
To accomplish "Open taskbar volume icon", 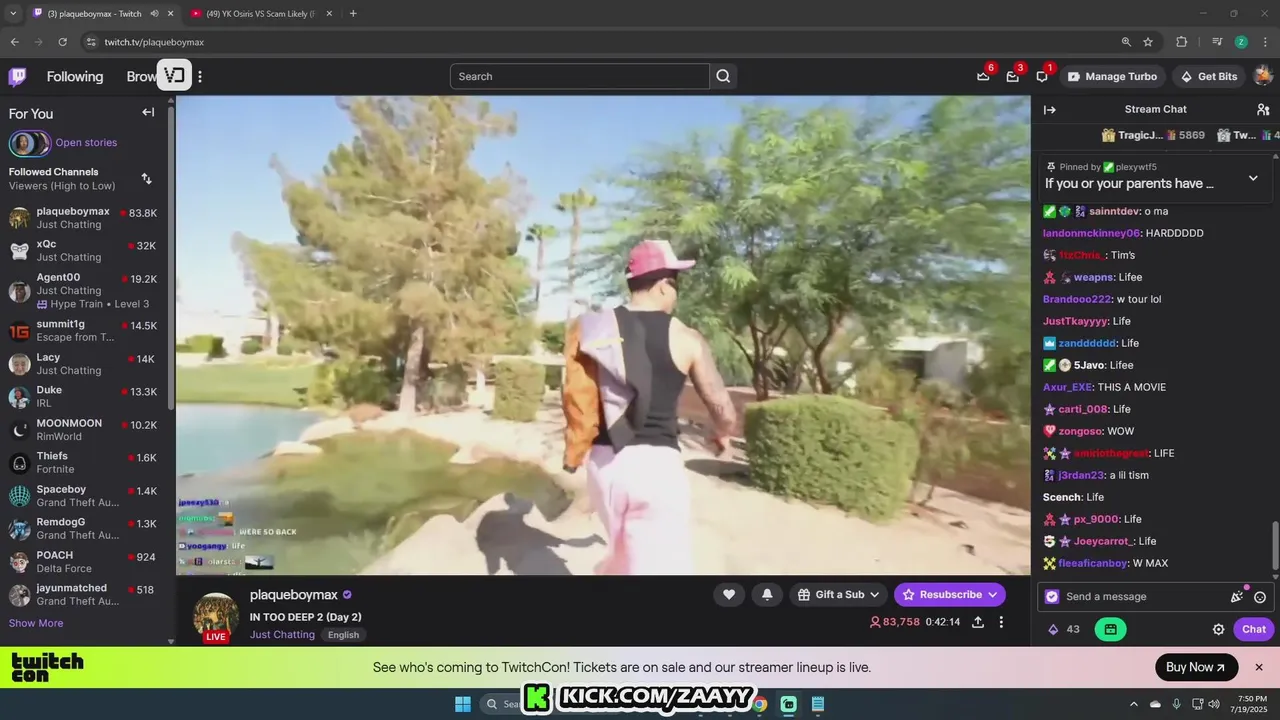I will point(1213,704).
